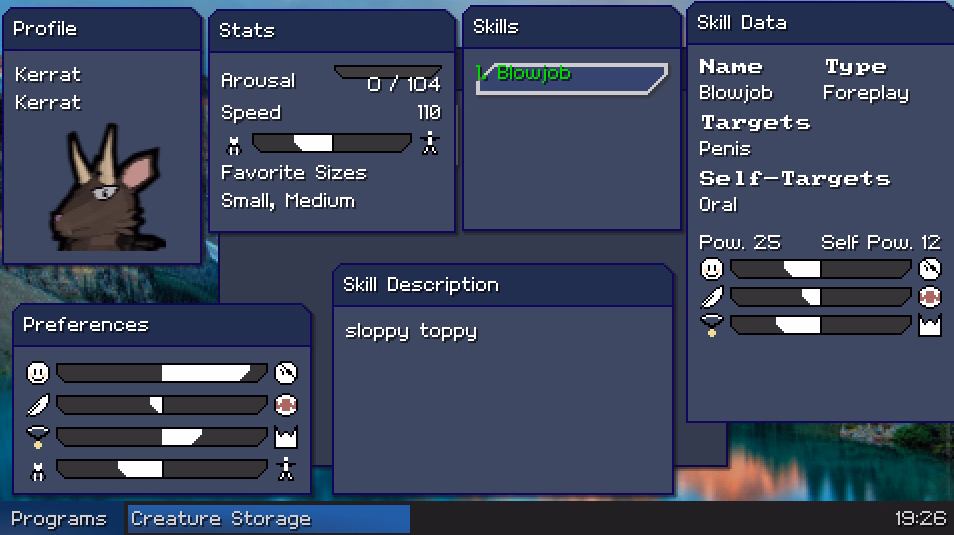Image resolution: width=954 pixels, height=535 pixels.
Task: Click the size preference bar in Stats
Action: coord(332,143)
